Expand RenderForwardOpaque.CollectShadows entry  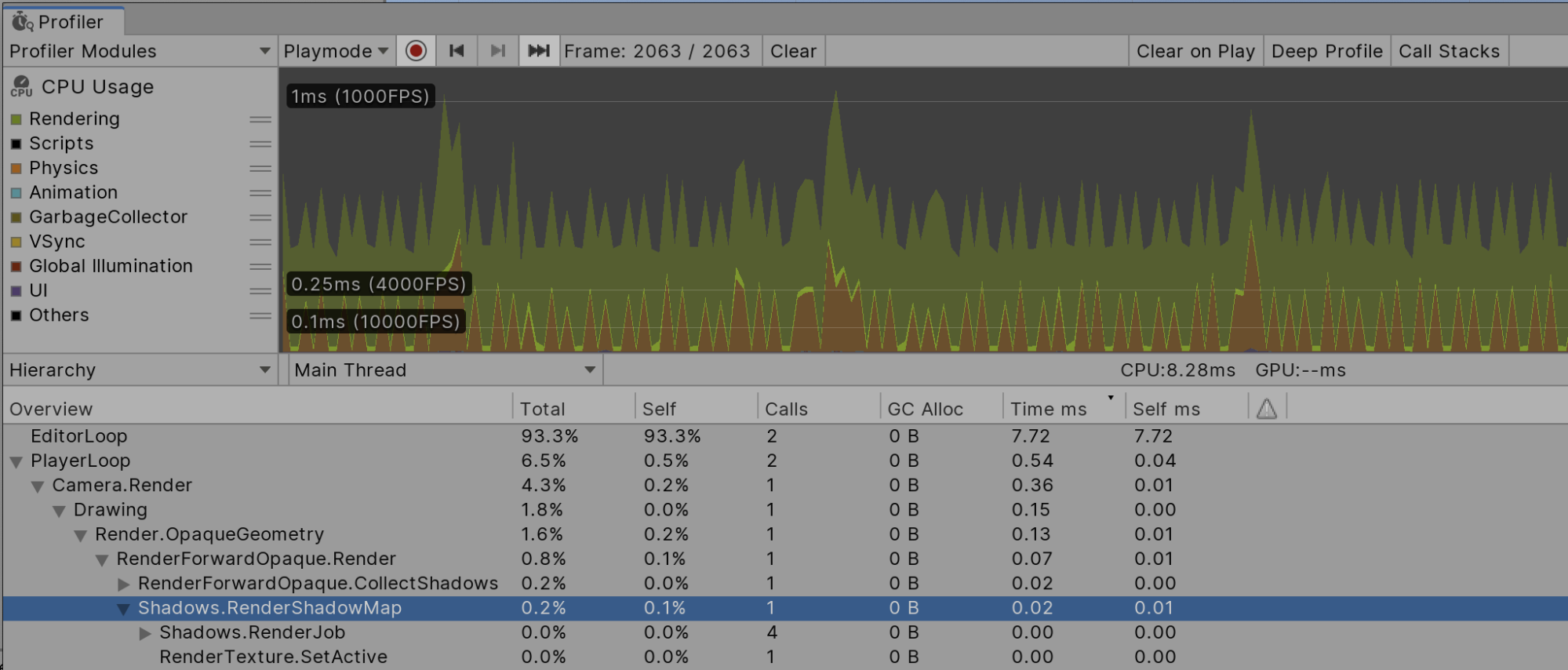[123, 584]
